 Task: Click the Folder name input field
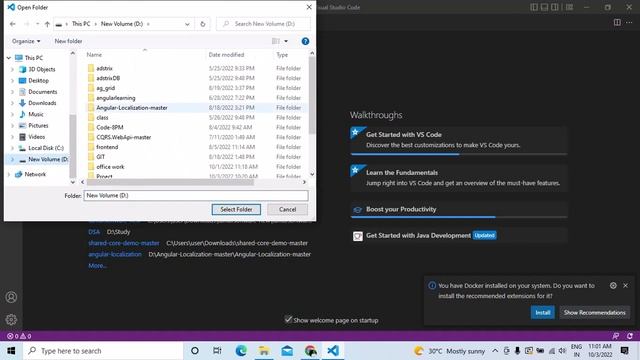coord(196,196)
